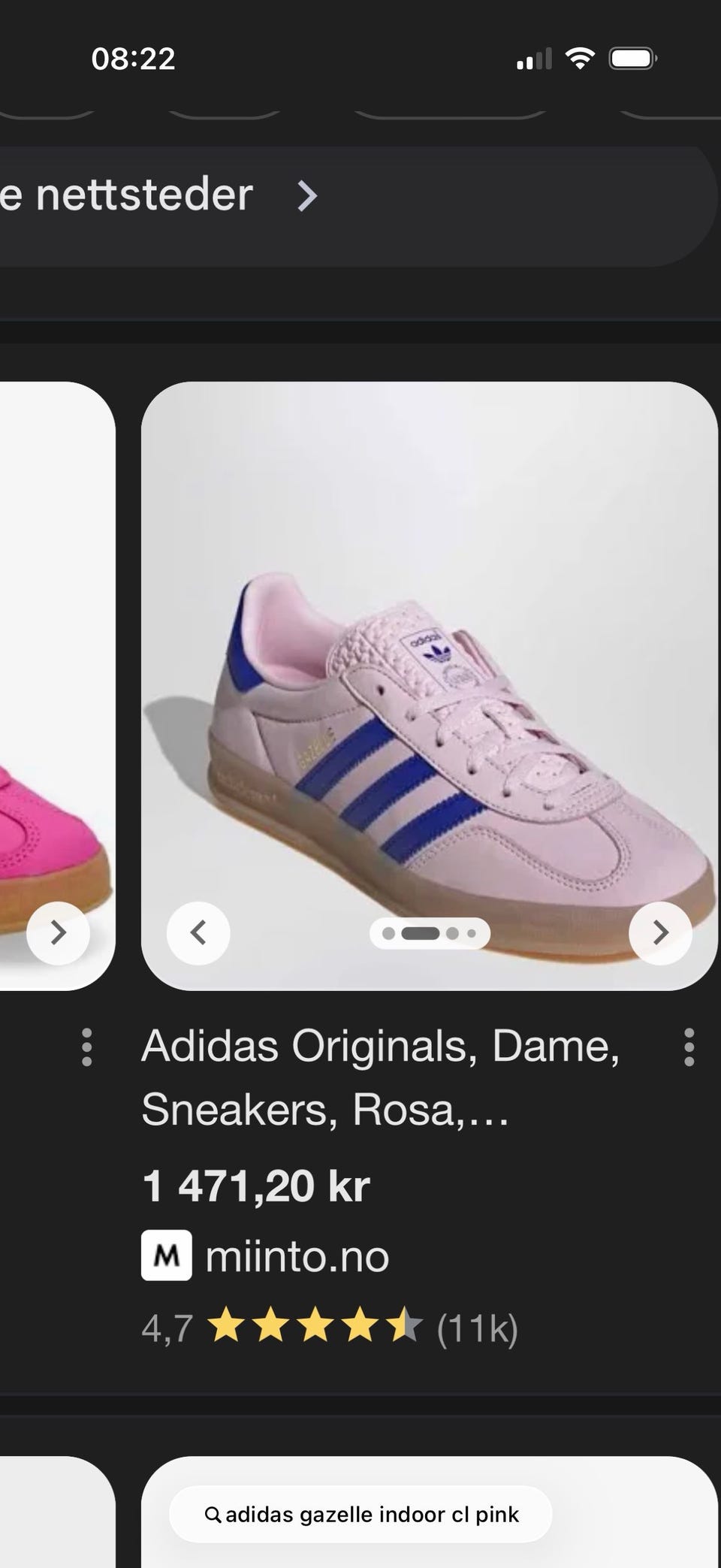
Task: Open pink Gazelle sneaker product photo
Action: pyautogui.click(x=430, y=686)
